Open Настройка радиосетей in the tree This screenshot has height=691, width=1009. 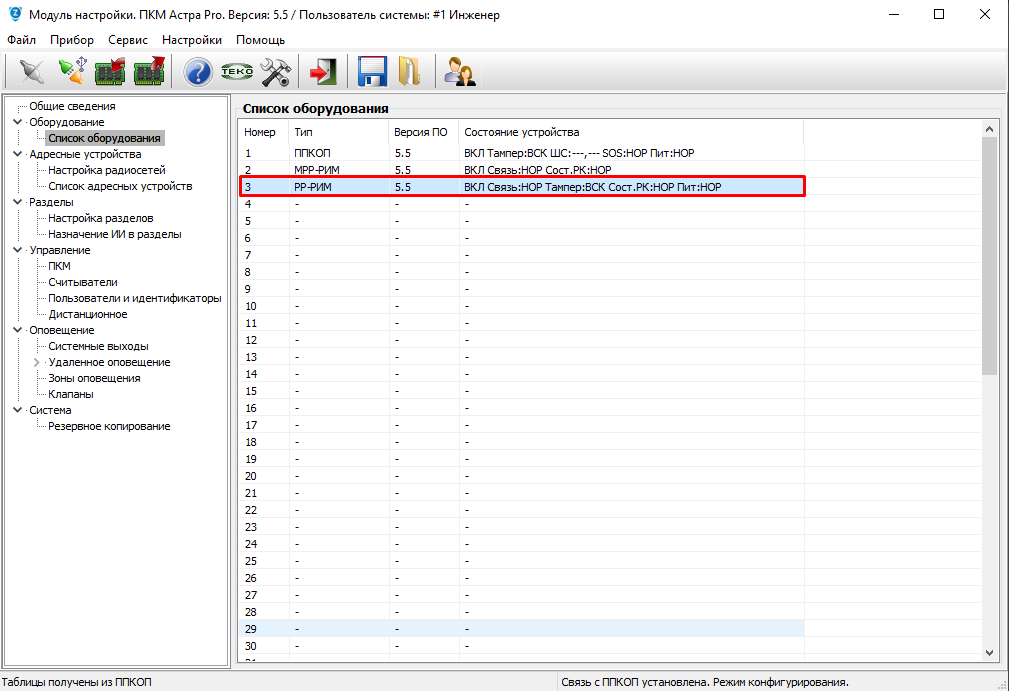coord(107,170)
